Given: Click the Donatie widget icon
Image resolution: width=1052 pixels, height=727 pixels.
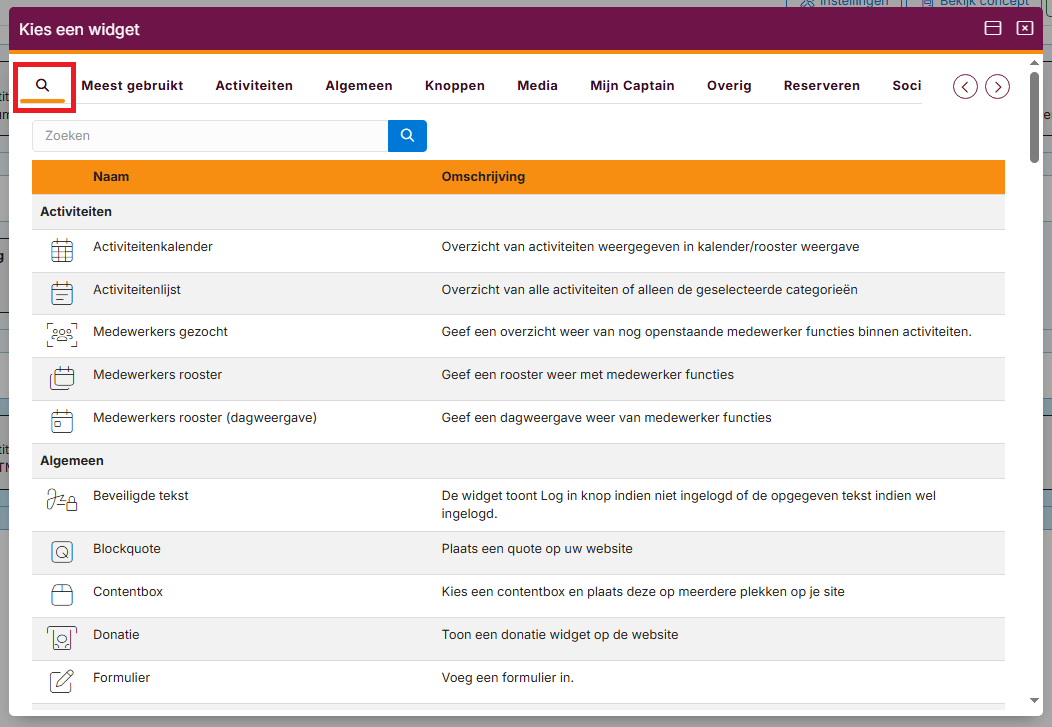Looking at the screenshot, I should pyautogui.click(x=62, y=637).
